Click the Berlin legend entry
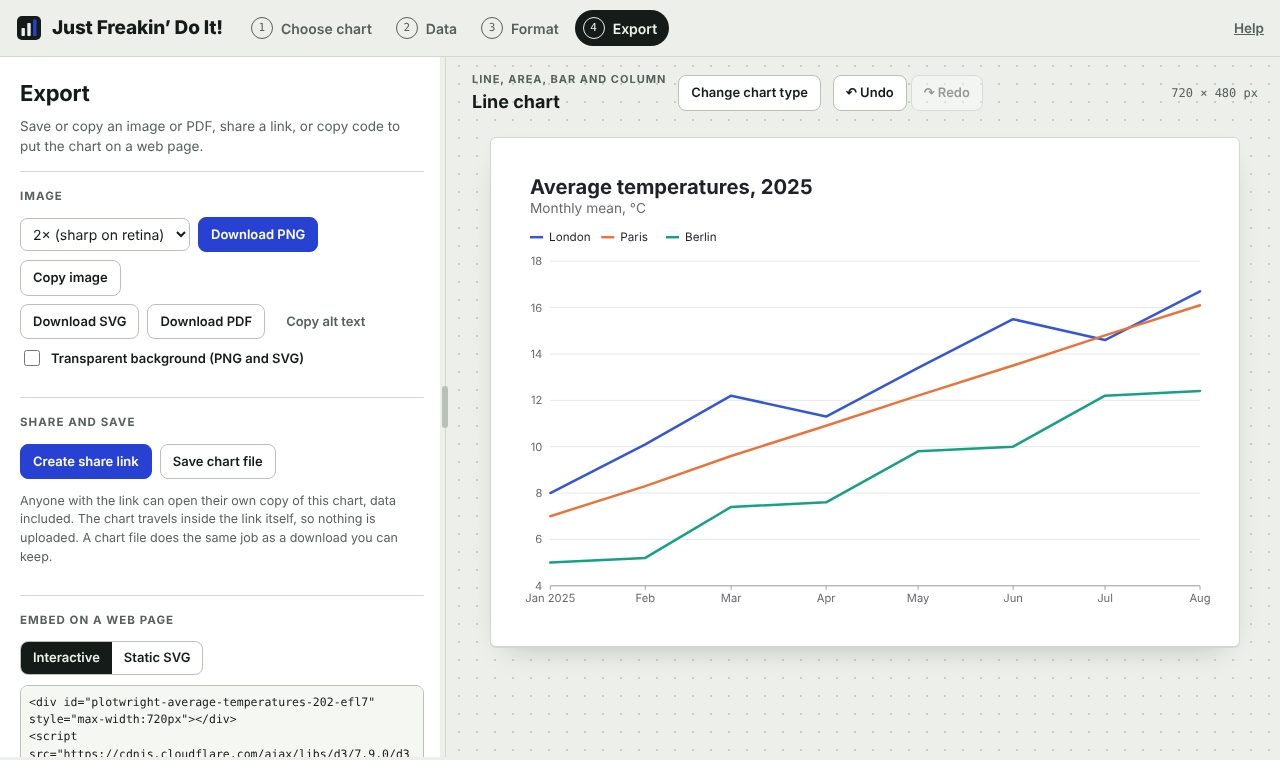 [691, 237]
